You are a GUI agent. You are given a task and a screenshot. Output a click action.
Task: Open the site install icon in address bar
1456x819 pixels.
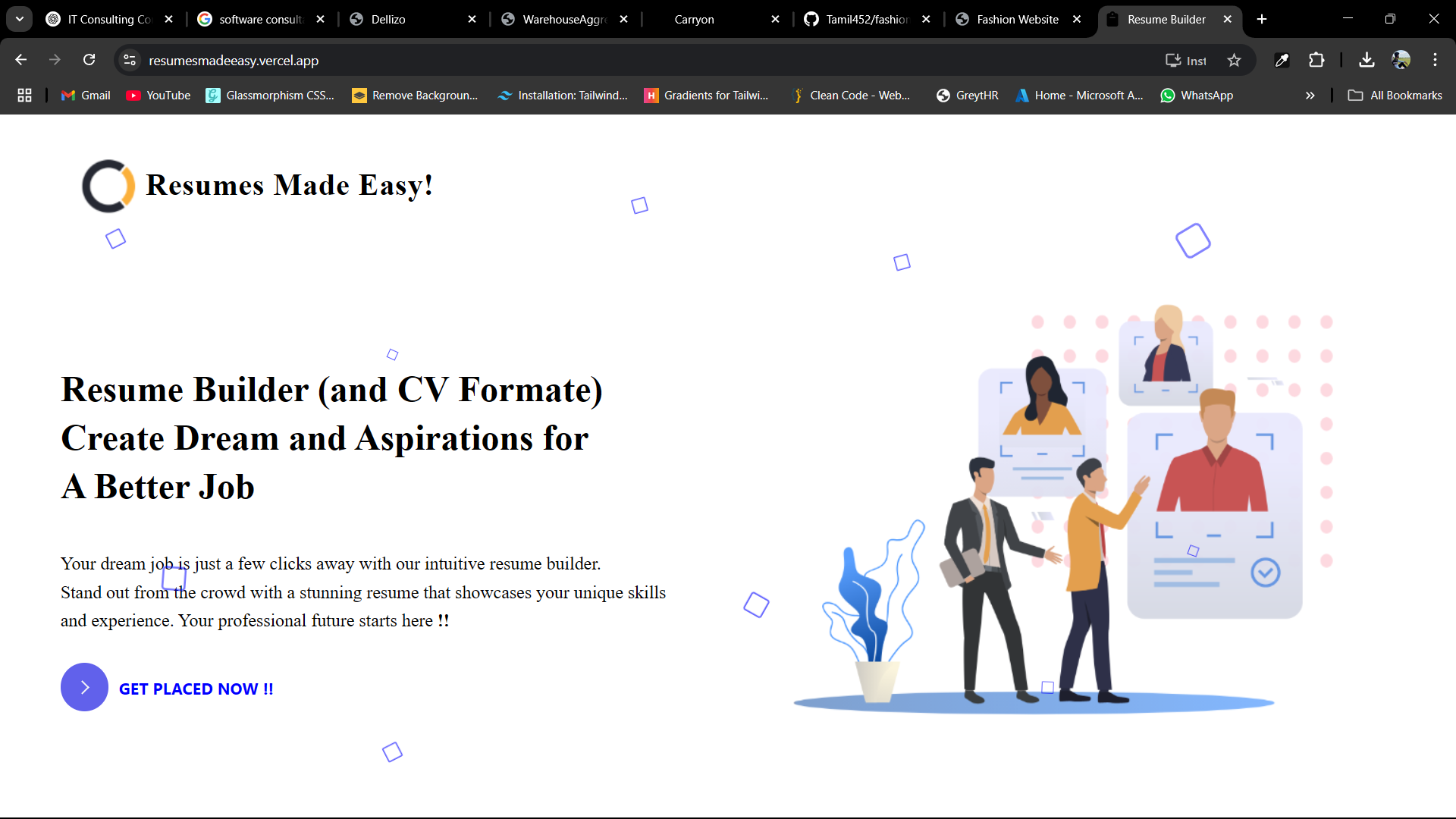pyautogui.click(x=1174, y=60)
